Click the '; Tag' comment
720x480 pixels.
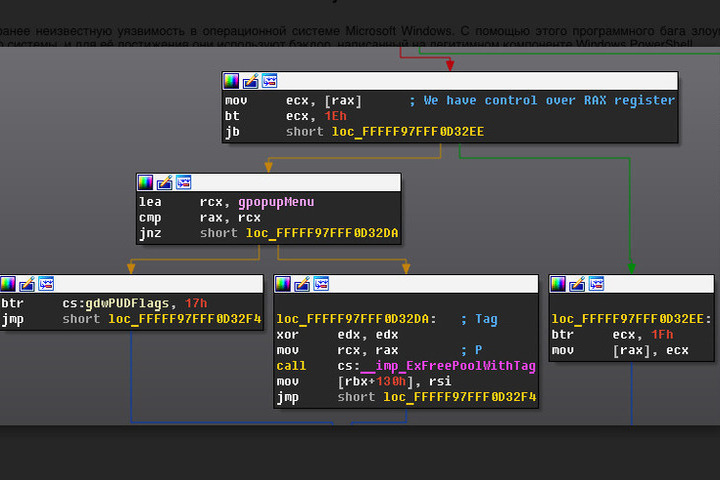479,319
